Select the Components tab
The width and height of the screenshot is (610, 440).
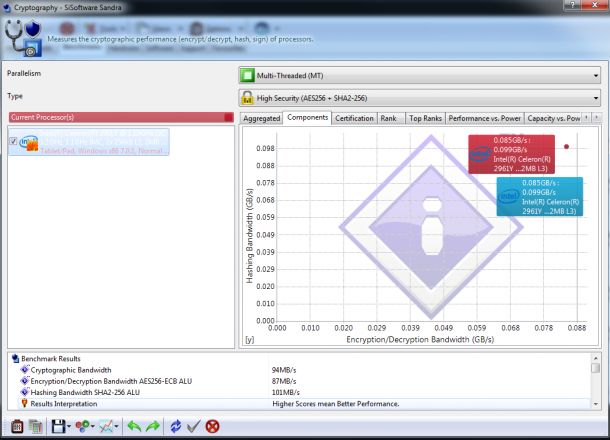point(307,117)
